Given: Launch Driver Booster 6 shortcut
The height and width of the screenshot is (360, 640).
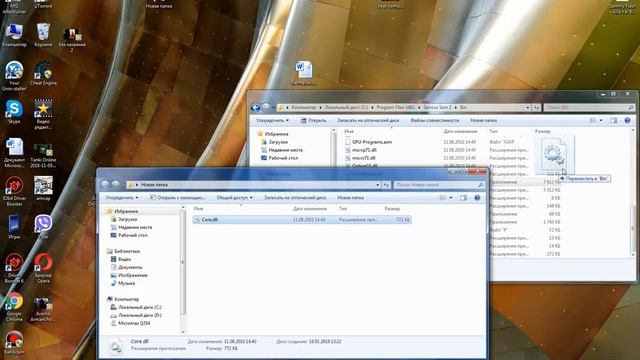Looking at the screenshot, I should click(x=14, y=268).
